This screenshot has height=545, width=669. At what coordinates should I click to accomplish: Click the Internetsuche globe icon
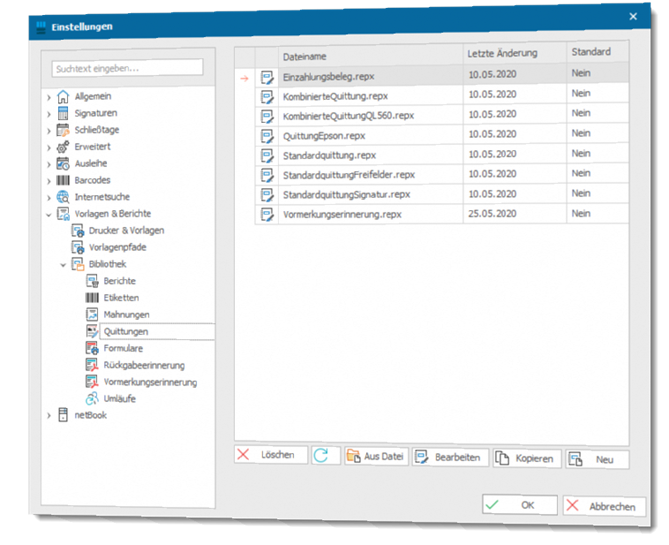pyautogui.click(x=63, y=197)
